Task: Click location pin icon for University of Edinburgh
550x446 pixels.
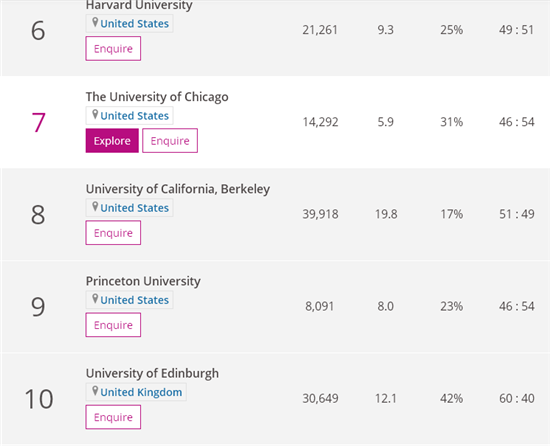Action: [95, 391]
